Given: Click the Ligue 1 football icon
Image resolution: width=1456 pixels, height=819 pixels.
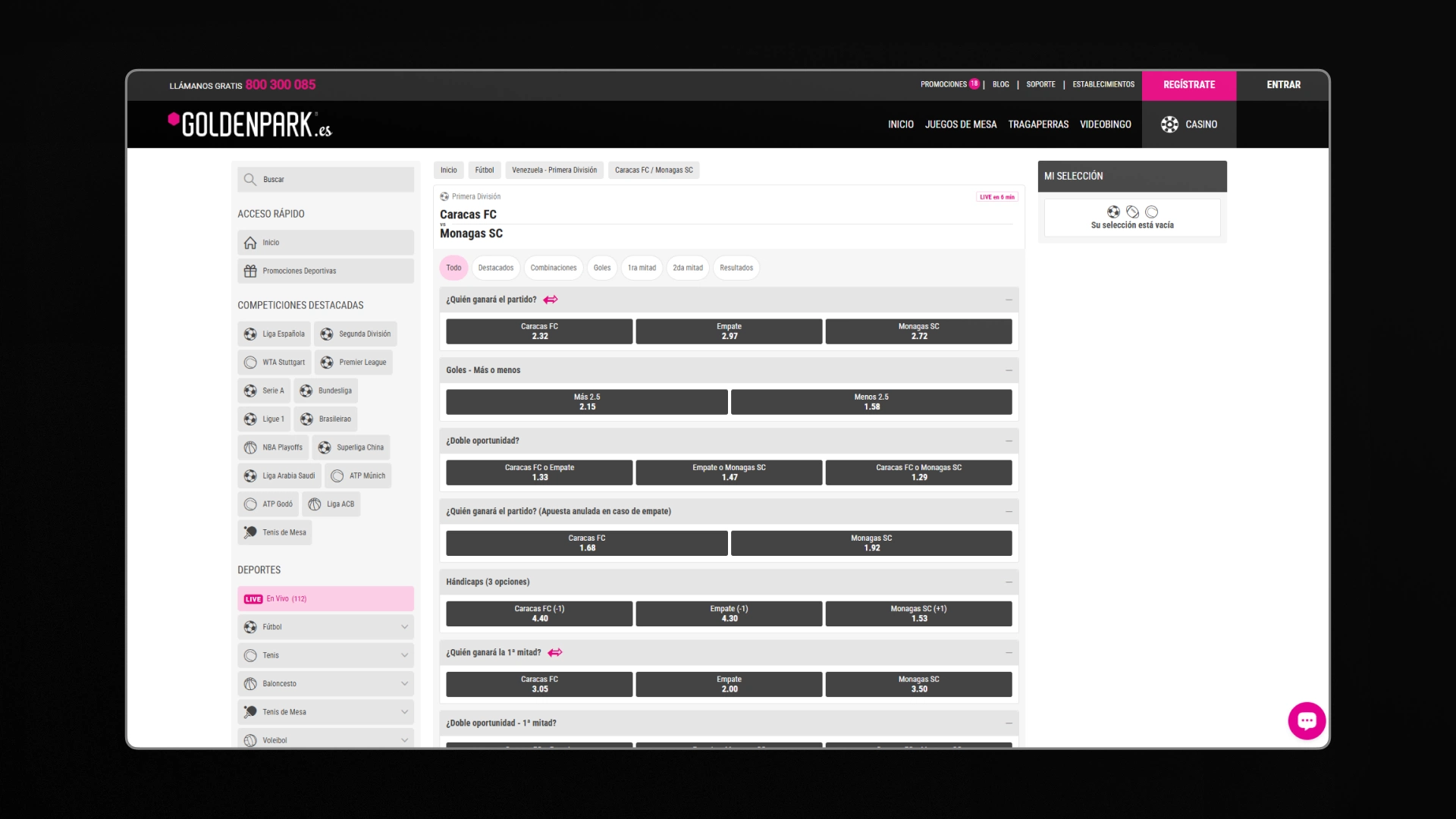Looking at the screenshot, I should [x=250, y=419].
